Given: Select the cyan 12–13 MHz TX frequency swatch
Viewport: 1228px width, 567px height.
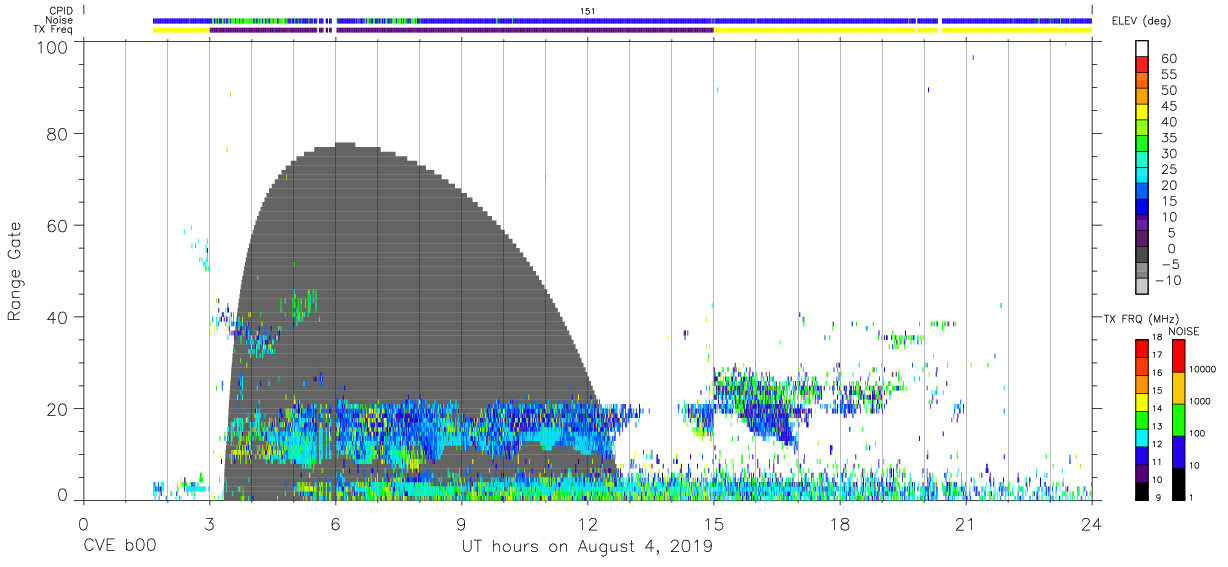Looking at the screenshot, I should click(x=1142, y=436).
